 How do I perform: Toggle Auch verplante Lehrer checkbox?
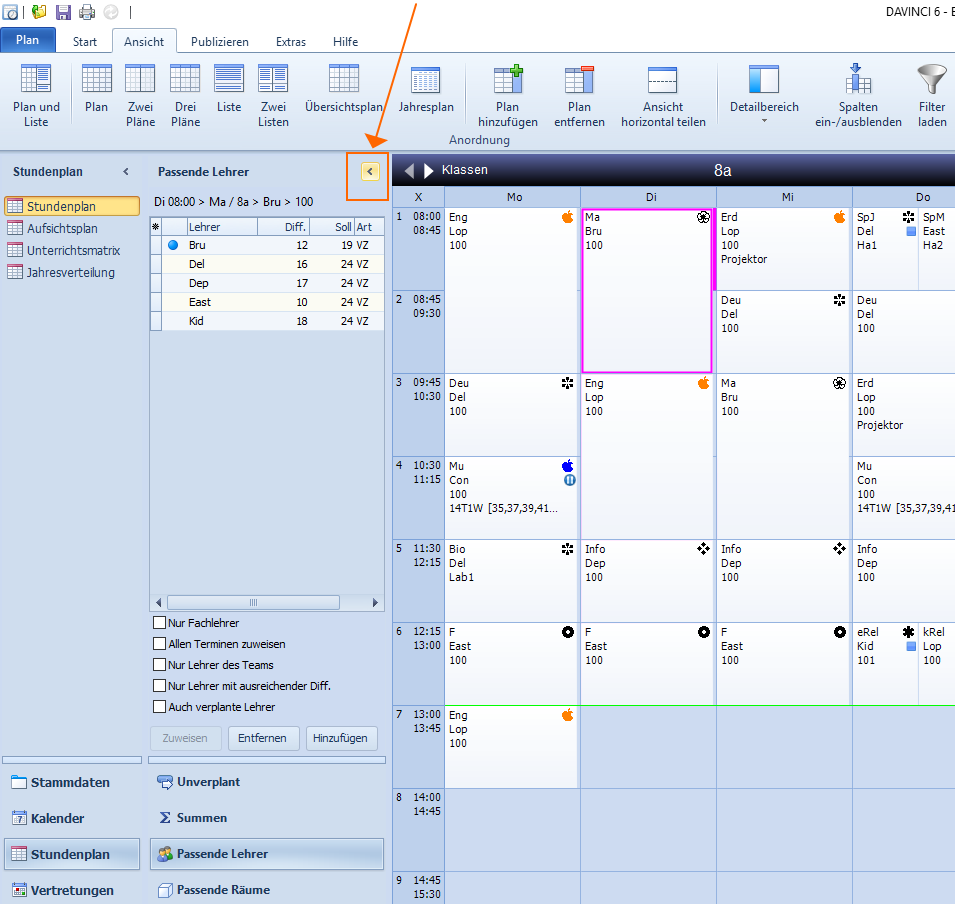pyautogui.click(x=160, y=707)
